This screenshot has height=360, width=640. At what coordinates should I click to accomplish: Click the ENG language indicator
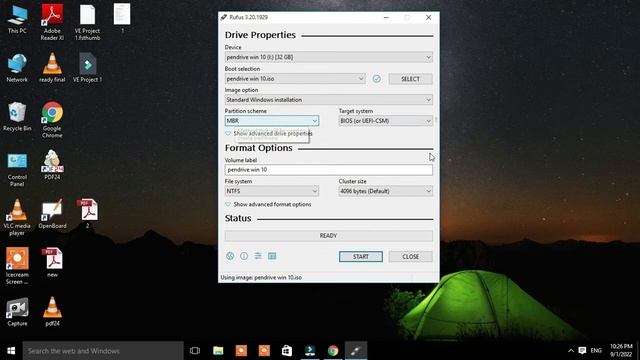point(596,351)
